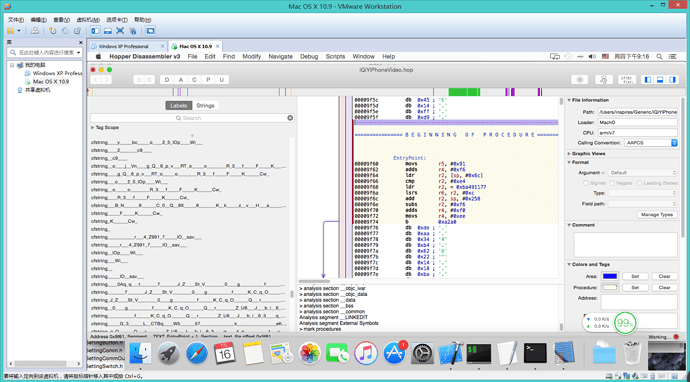Open the Argument Default dropdown
The width and height of the screenshot is (690, 382).
643,173
